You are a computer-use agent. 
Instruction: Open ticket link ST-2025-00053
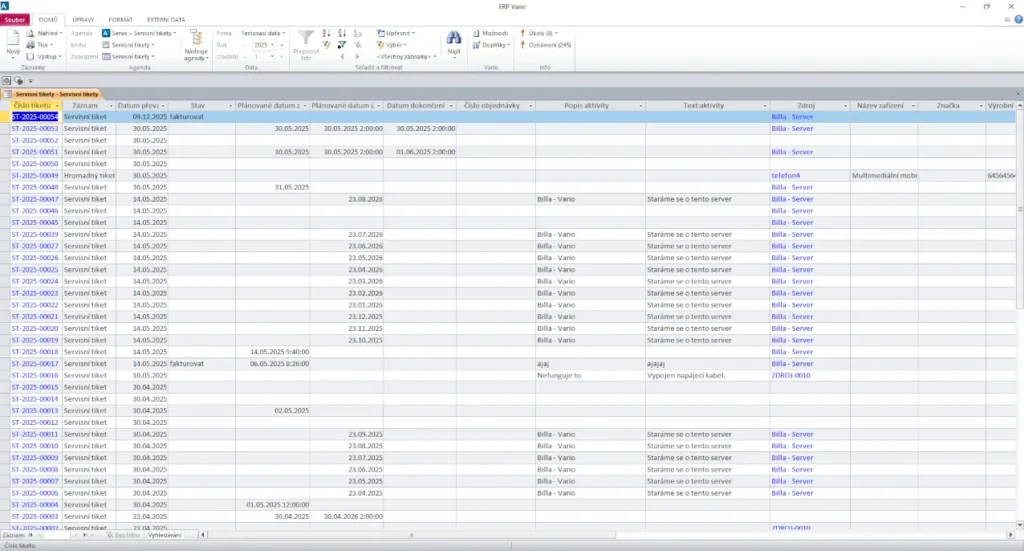tap(34, 129)
